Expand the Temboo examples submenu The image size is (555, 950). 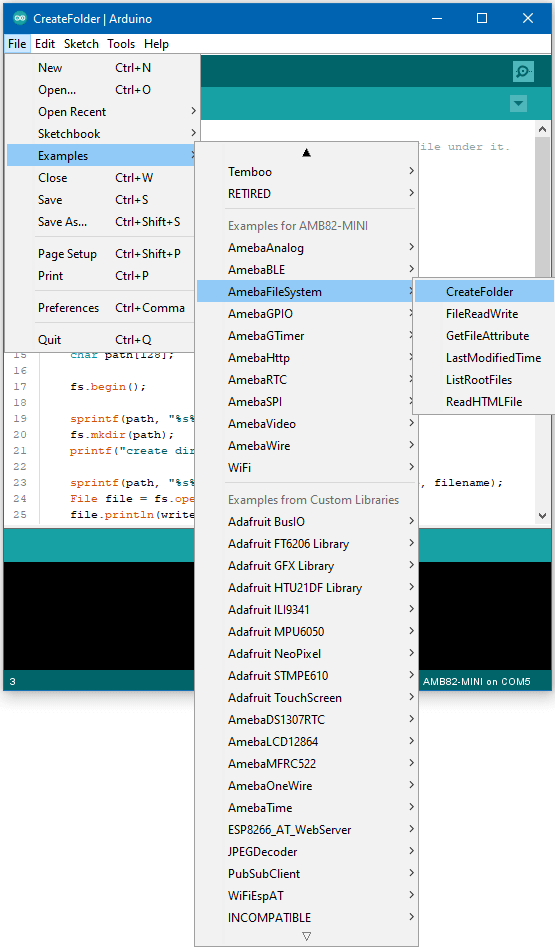pyautogui.click(x=307, y=172)
